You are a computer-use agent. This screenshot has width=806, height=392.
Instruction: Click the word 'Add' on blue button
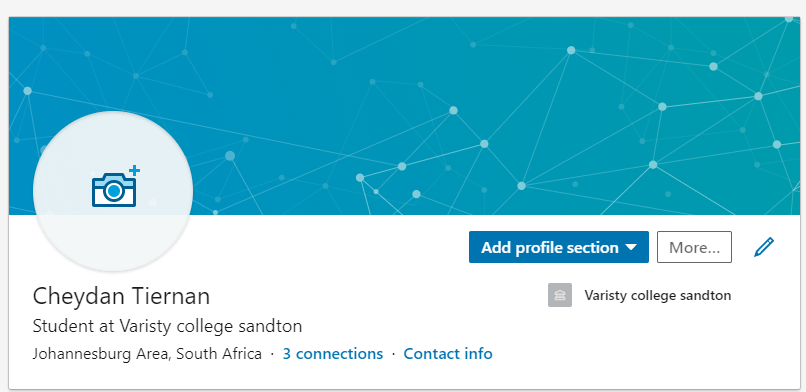click(x=496, y=248)
